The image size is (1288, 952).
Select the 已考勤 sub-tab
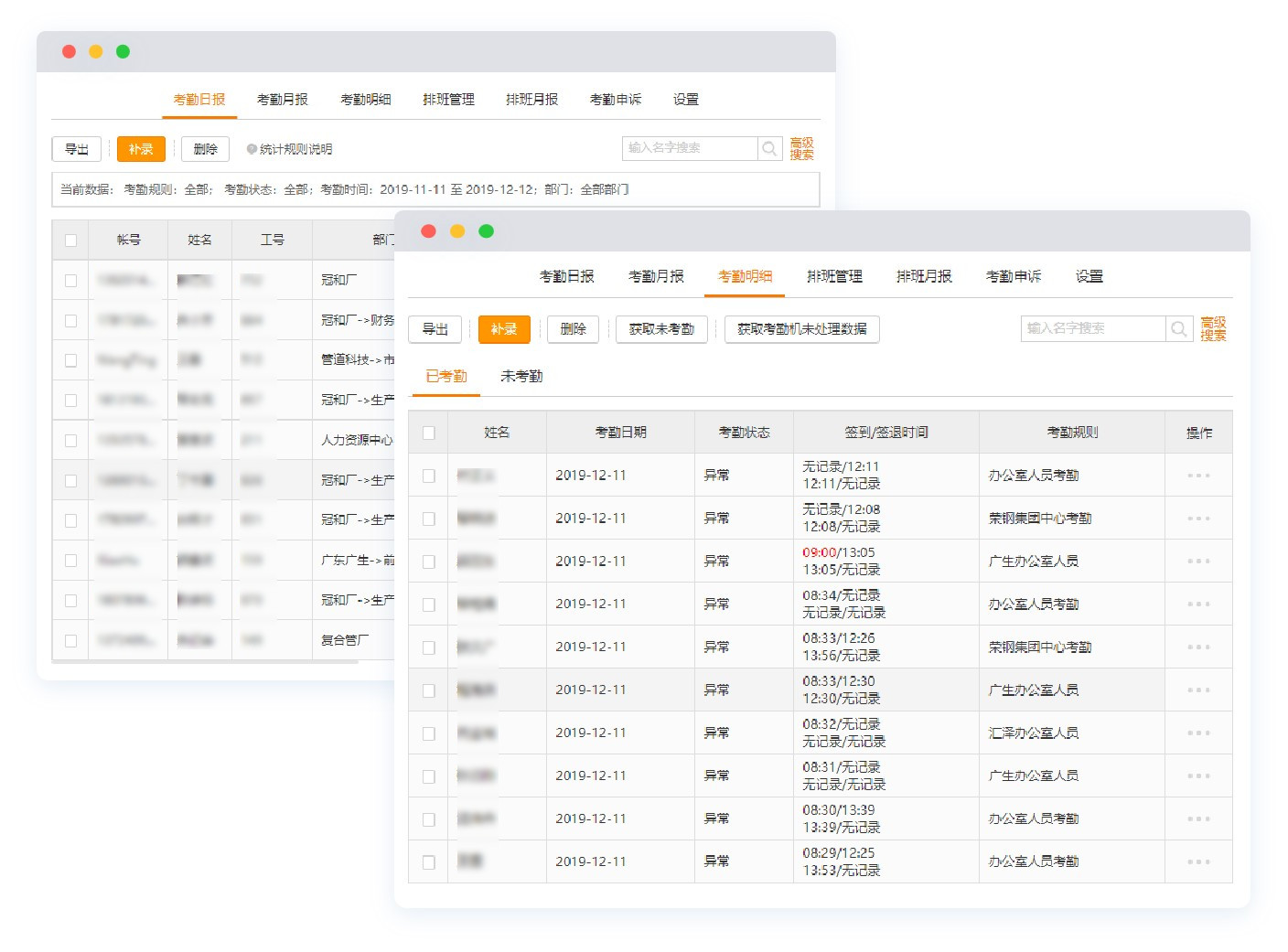click(x=446, y=377)
